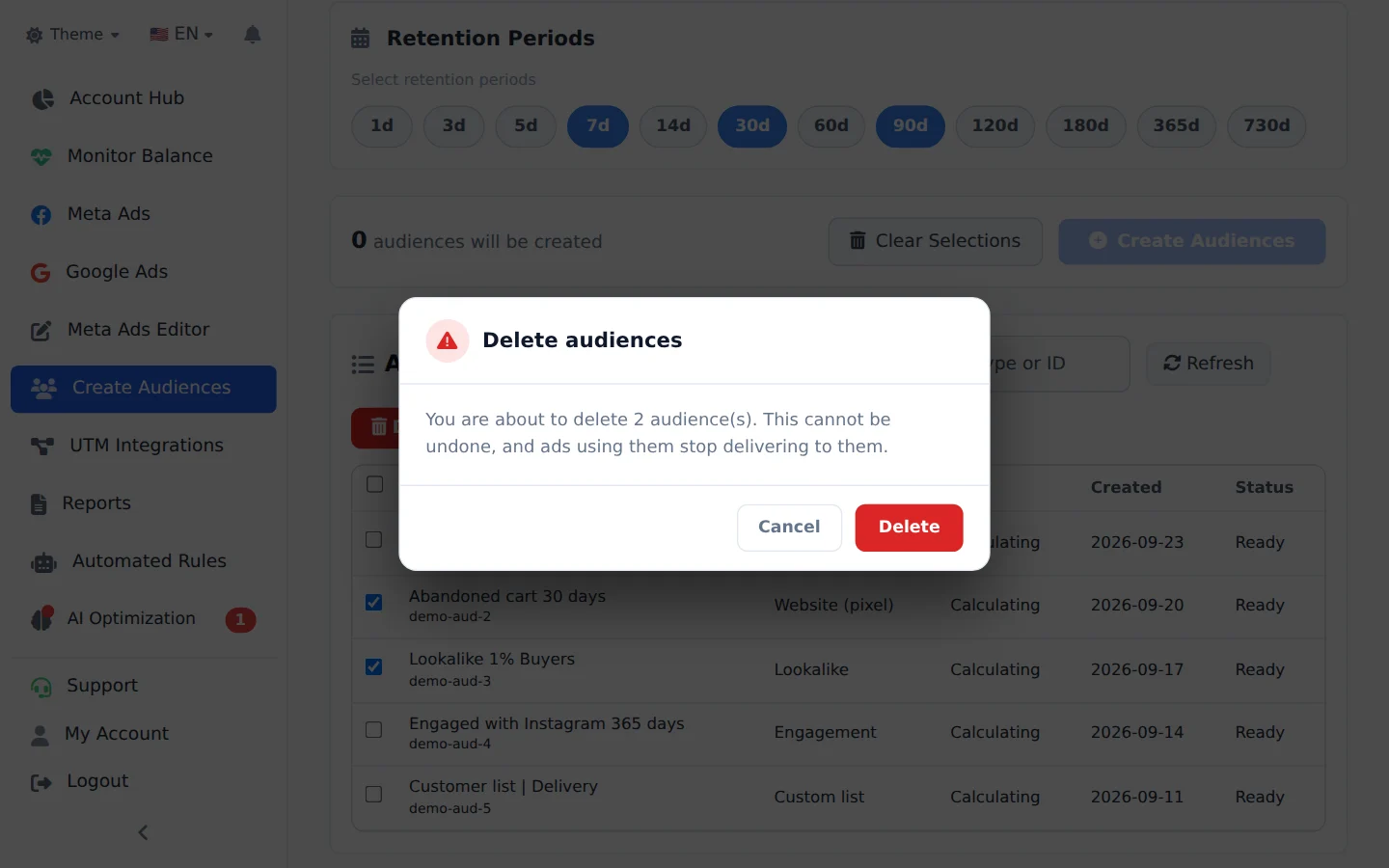
Task: Click the red warning triangle icon in dialog
Action: pos(448,340)
